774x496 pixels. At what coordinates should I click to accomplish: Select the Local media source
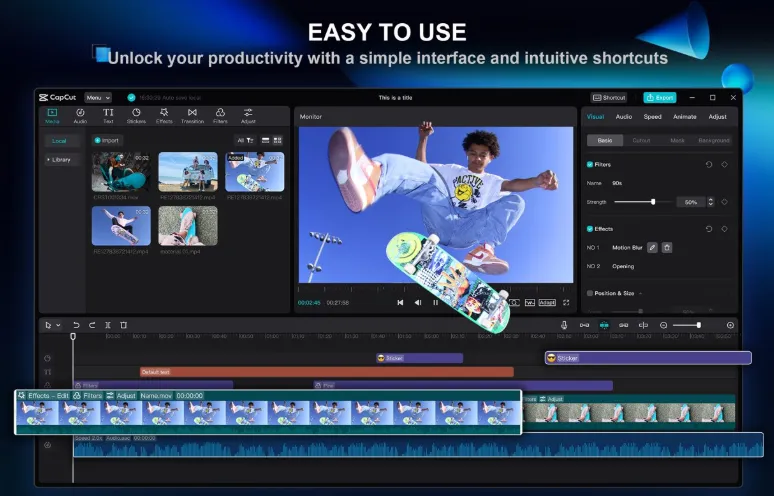coord(59,141)
